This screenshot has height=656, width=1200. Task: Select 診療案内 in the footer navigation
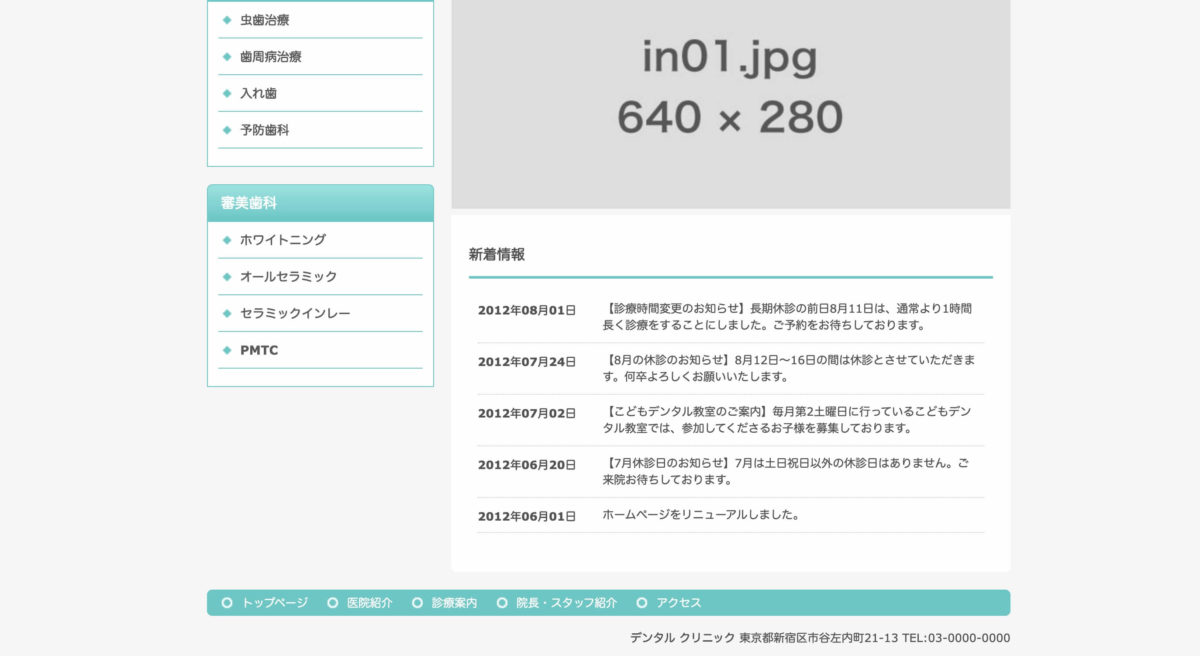coord(454,603)
